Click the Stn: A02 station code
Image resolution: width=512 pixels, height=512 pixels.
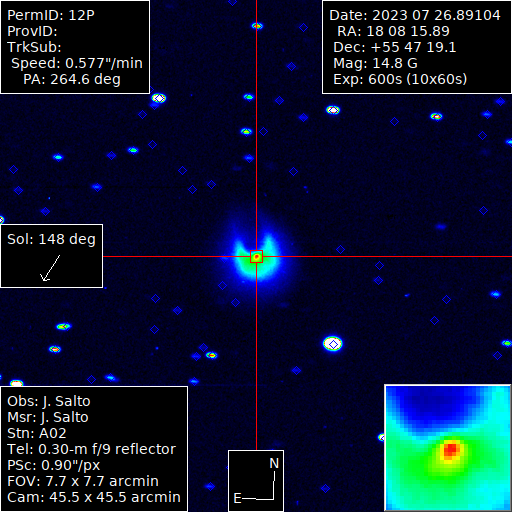[37, 433]
